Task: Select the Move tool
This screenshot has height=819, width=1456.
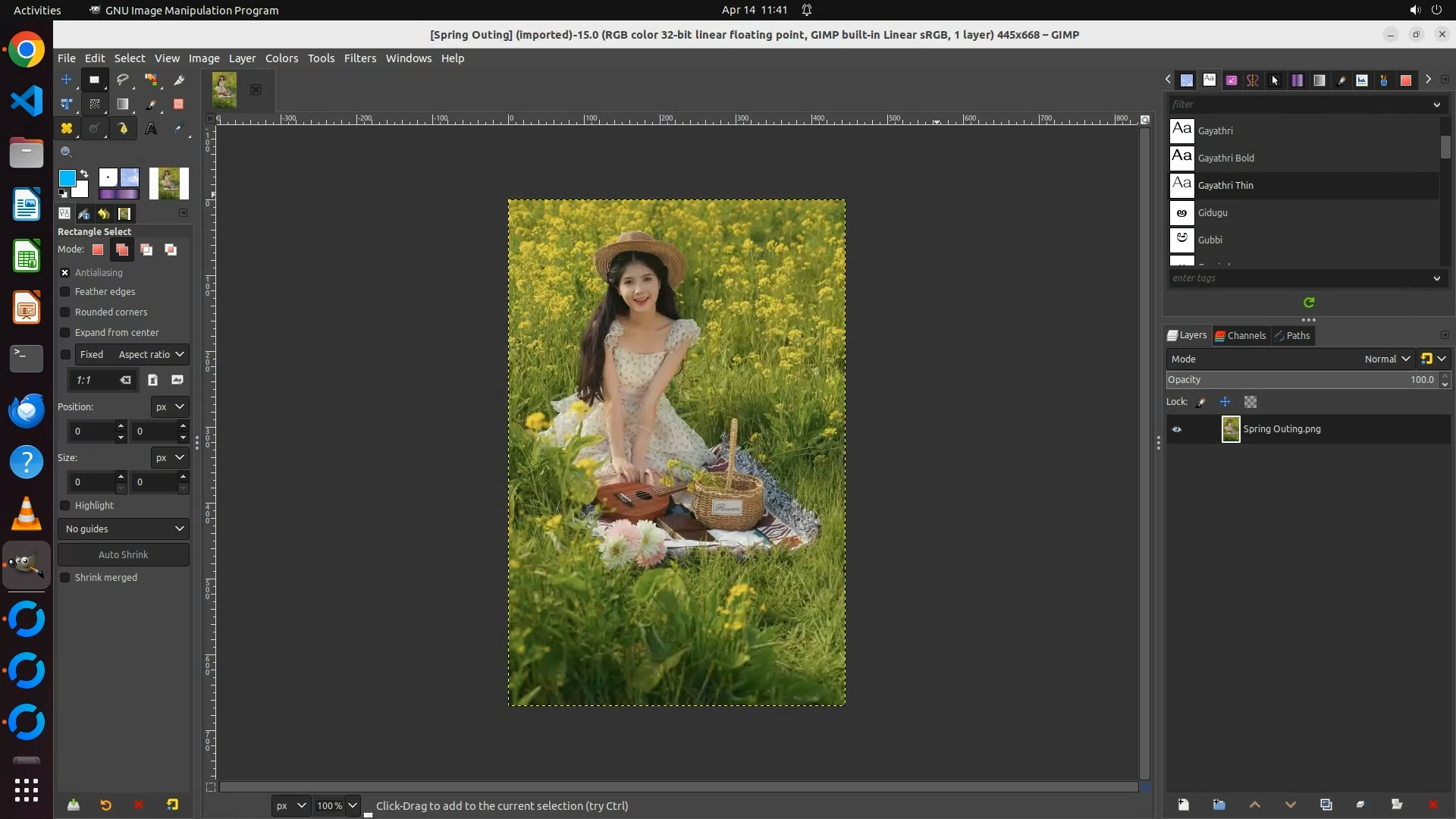Action: tap(67, 80)
